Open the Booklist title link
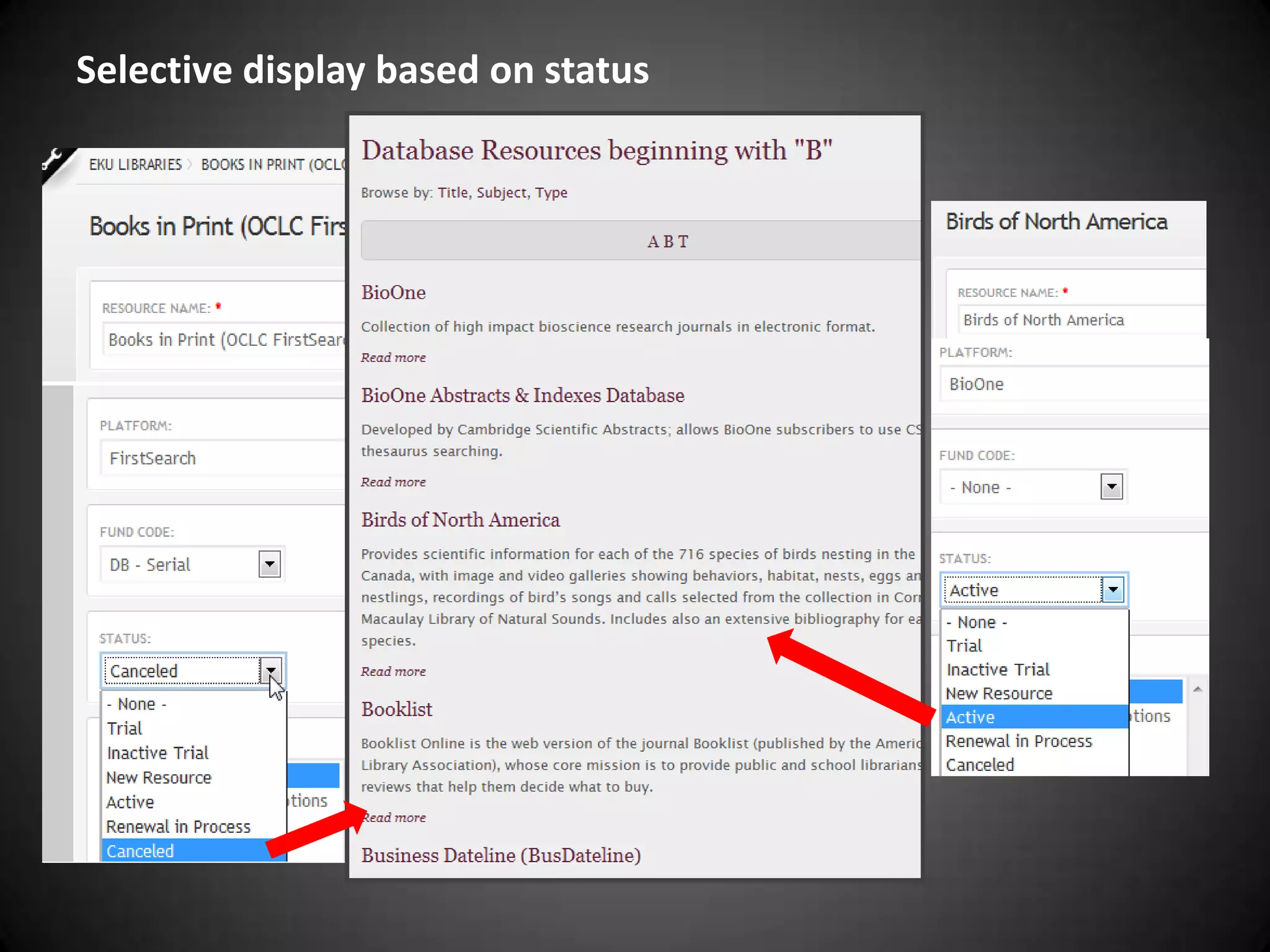Viewport: 1270px width, 952px height. (x=397, y=710)
